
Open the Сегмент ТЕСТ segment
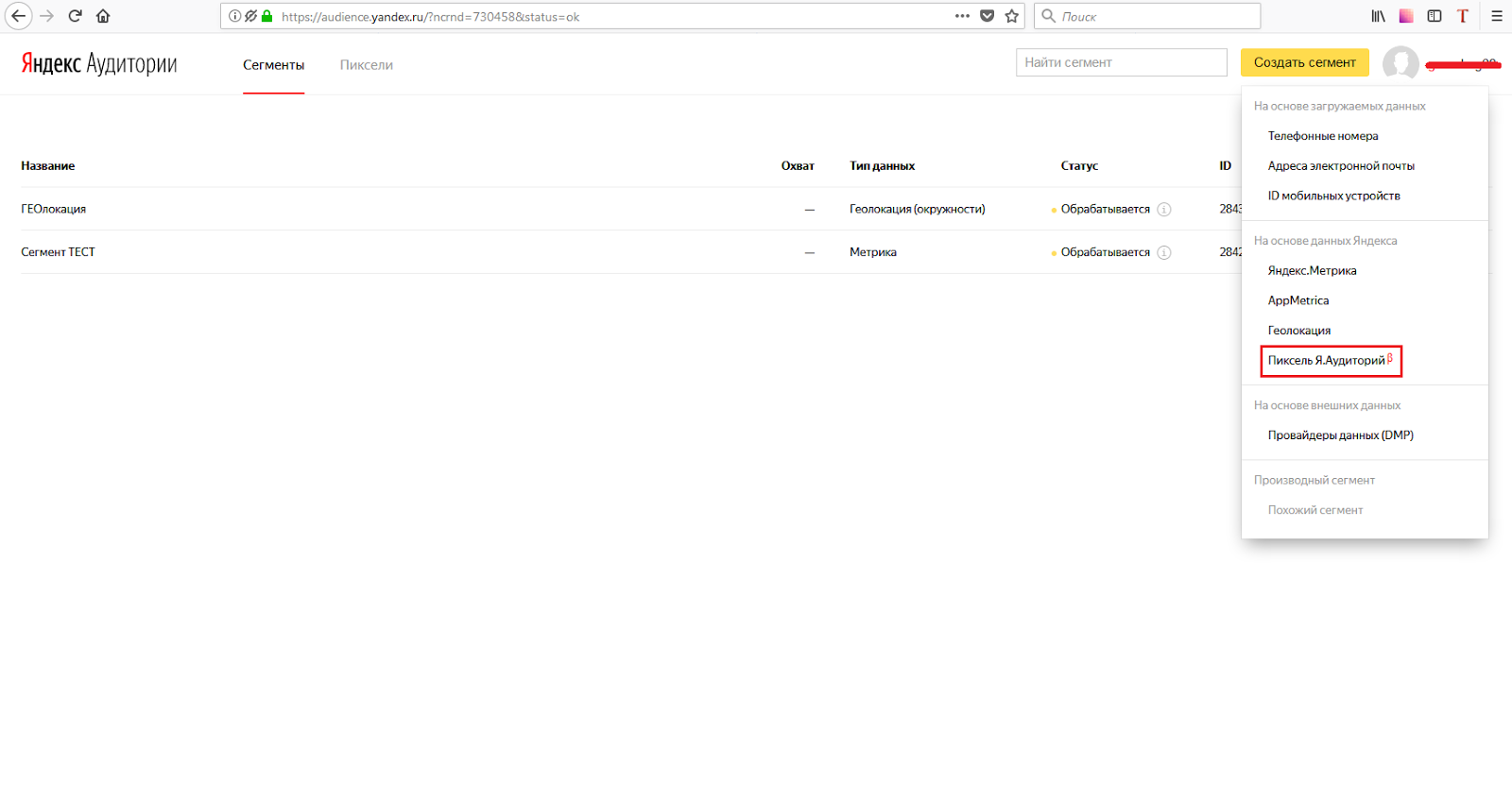[x=59, y=252]
